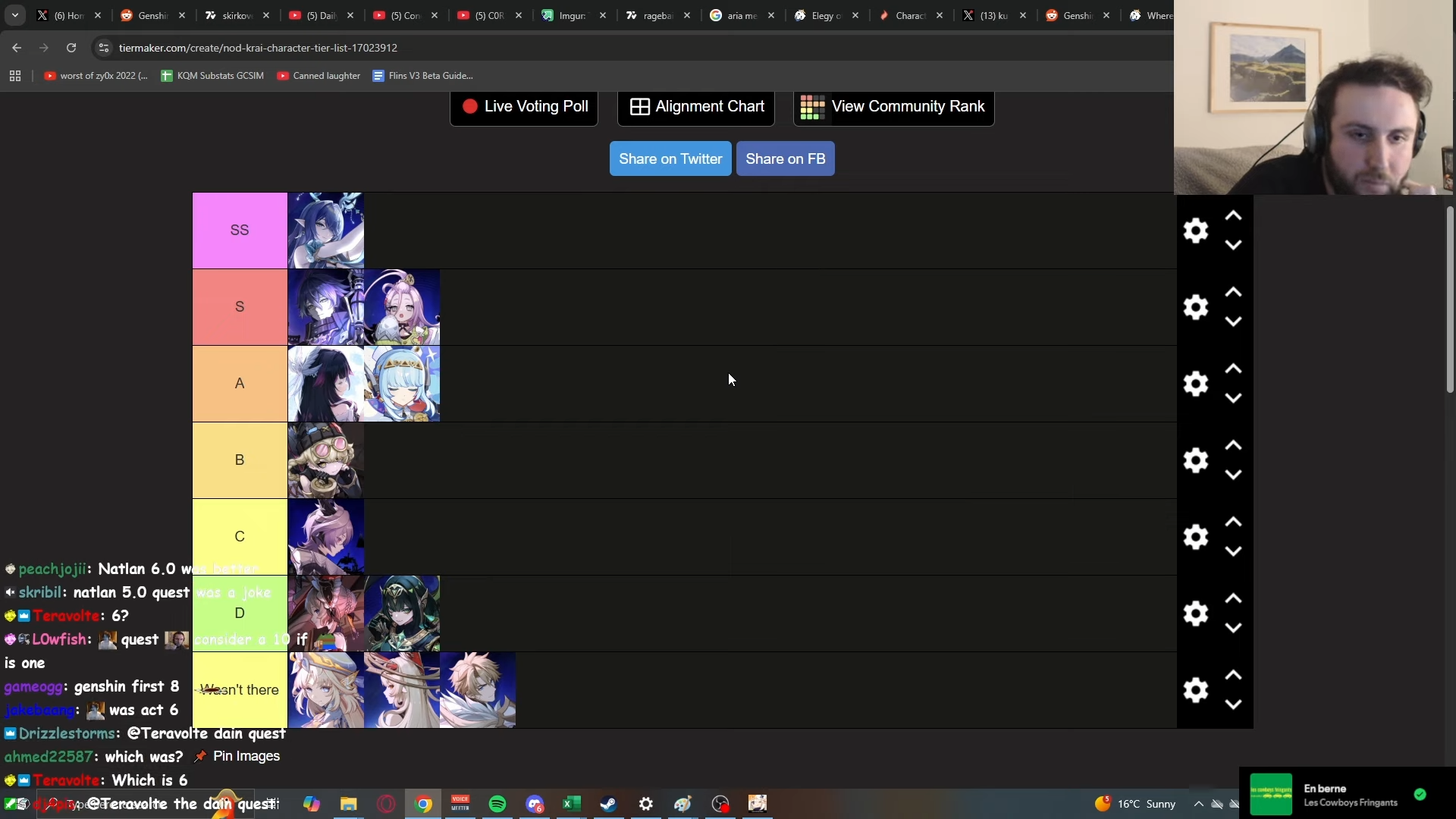
Task: Open settings gear for C tier row
Action: 1196,537
